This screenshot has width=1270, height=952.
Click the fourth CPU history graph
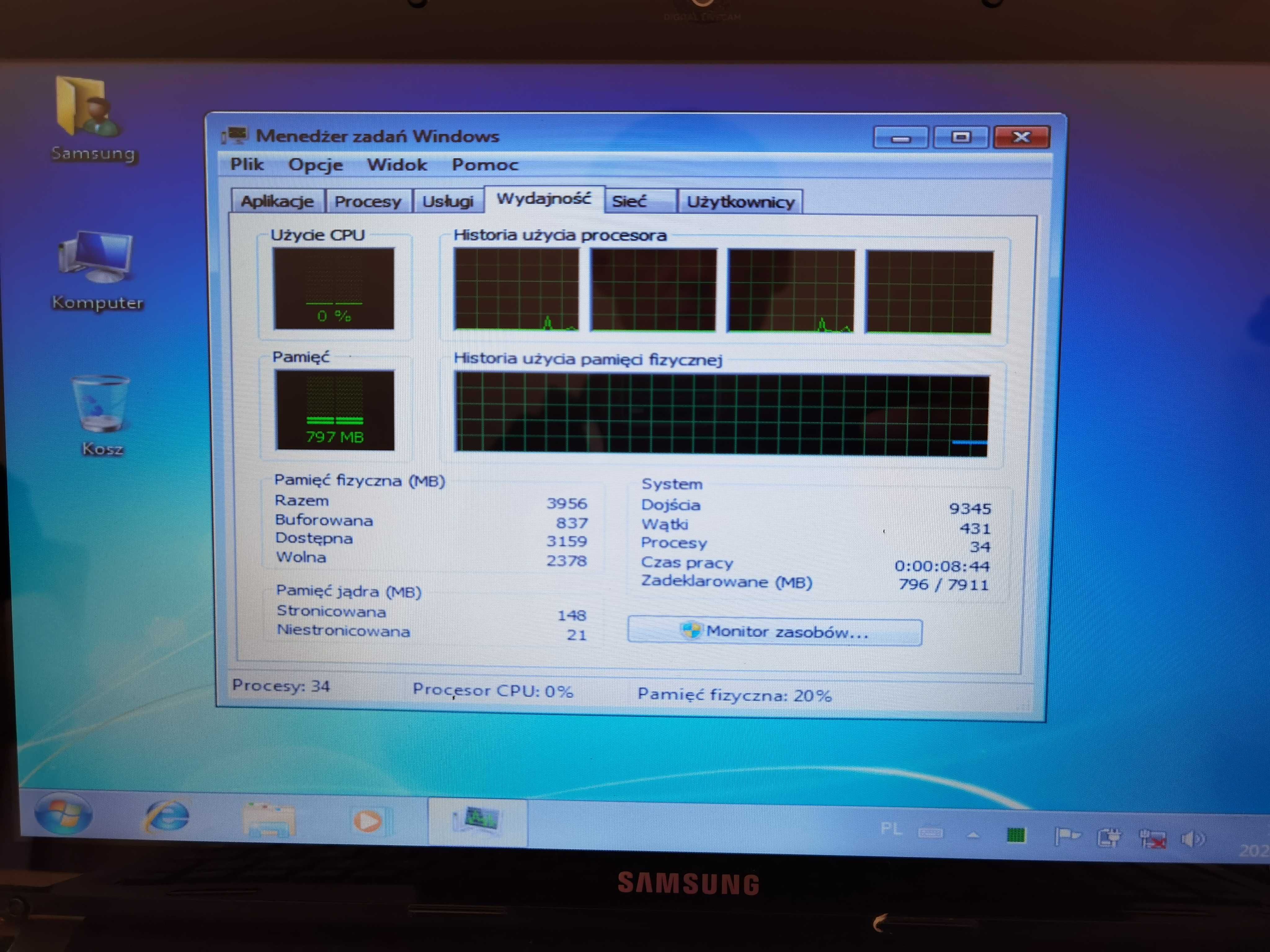pyautogui.click(x=930, y=292)
